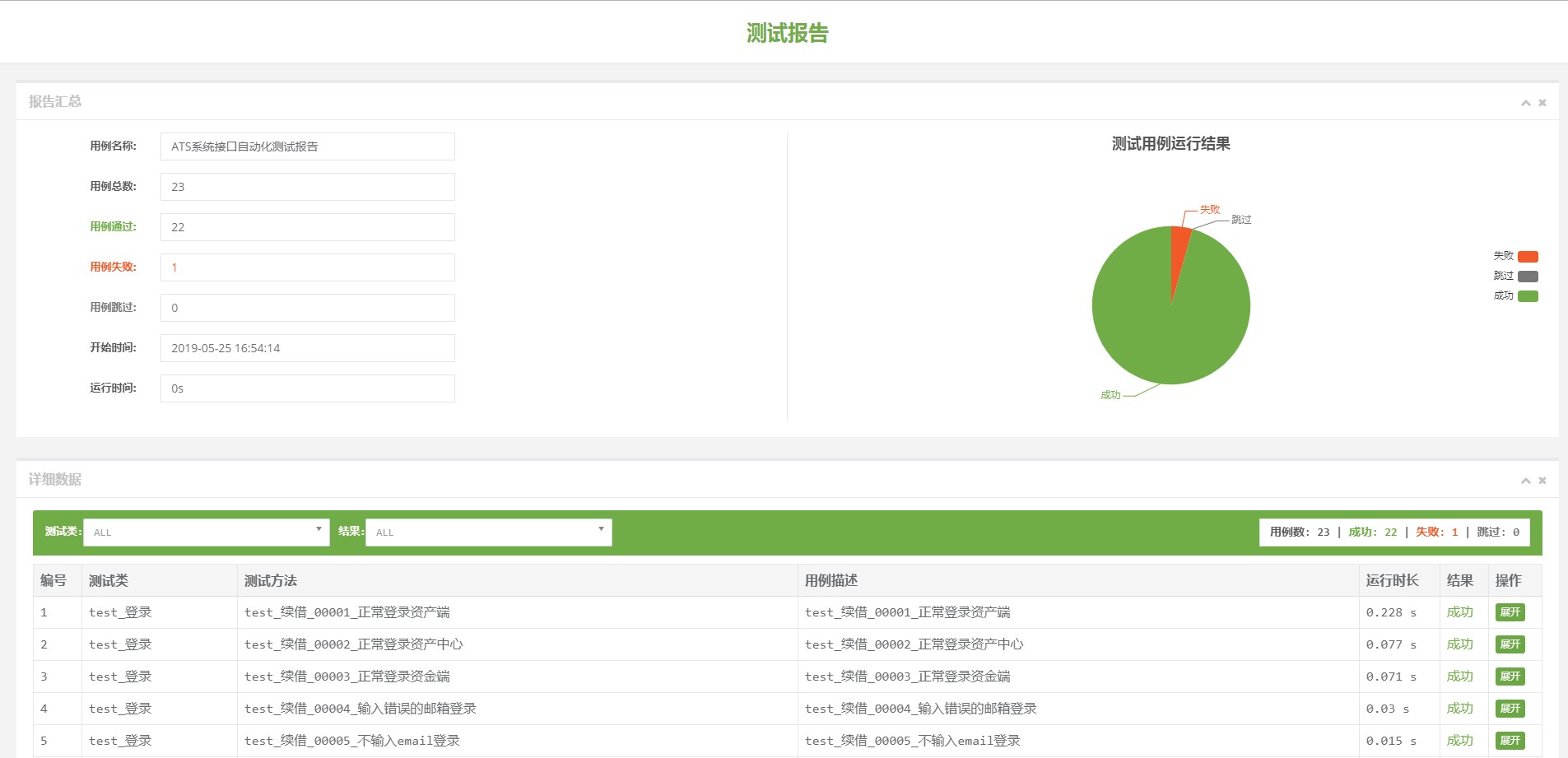
Task: Toggle the 失败 legend swatch
Action: pyautogui.click(x=1528, y=257)
